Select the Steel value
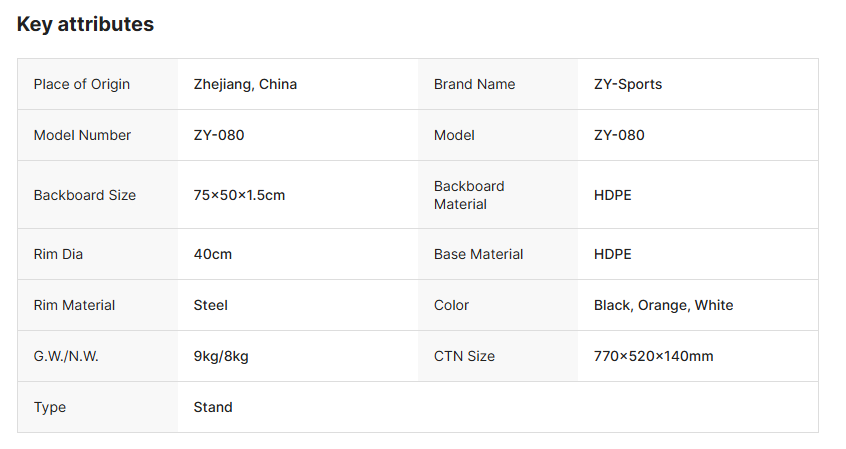The image size is (846, 449). tap(210, 305)
